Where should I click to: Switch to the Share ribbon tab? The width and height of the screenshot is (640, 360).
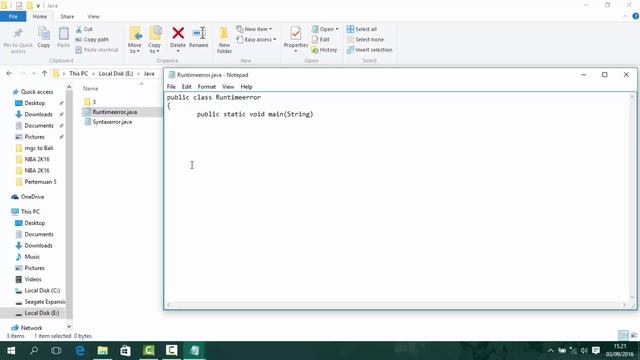pos(67,16)
